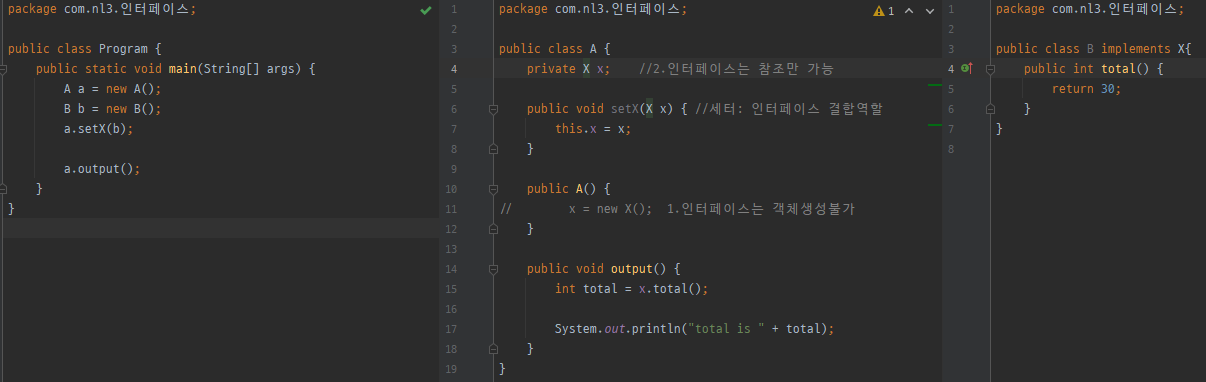This screenshot has width=1206, height=382.
Task: Click line number 4 in class A gutter
Action: 454,69
